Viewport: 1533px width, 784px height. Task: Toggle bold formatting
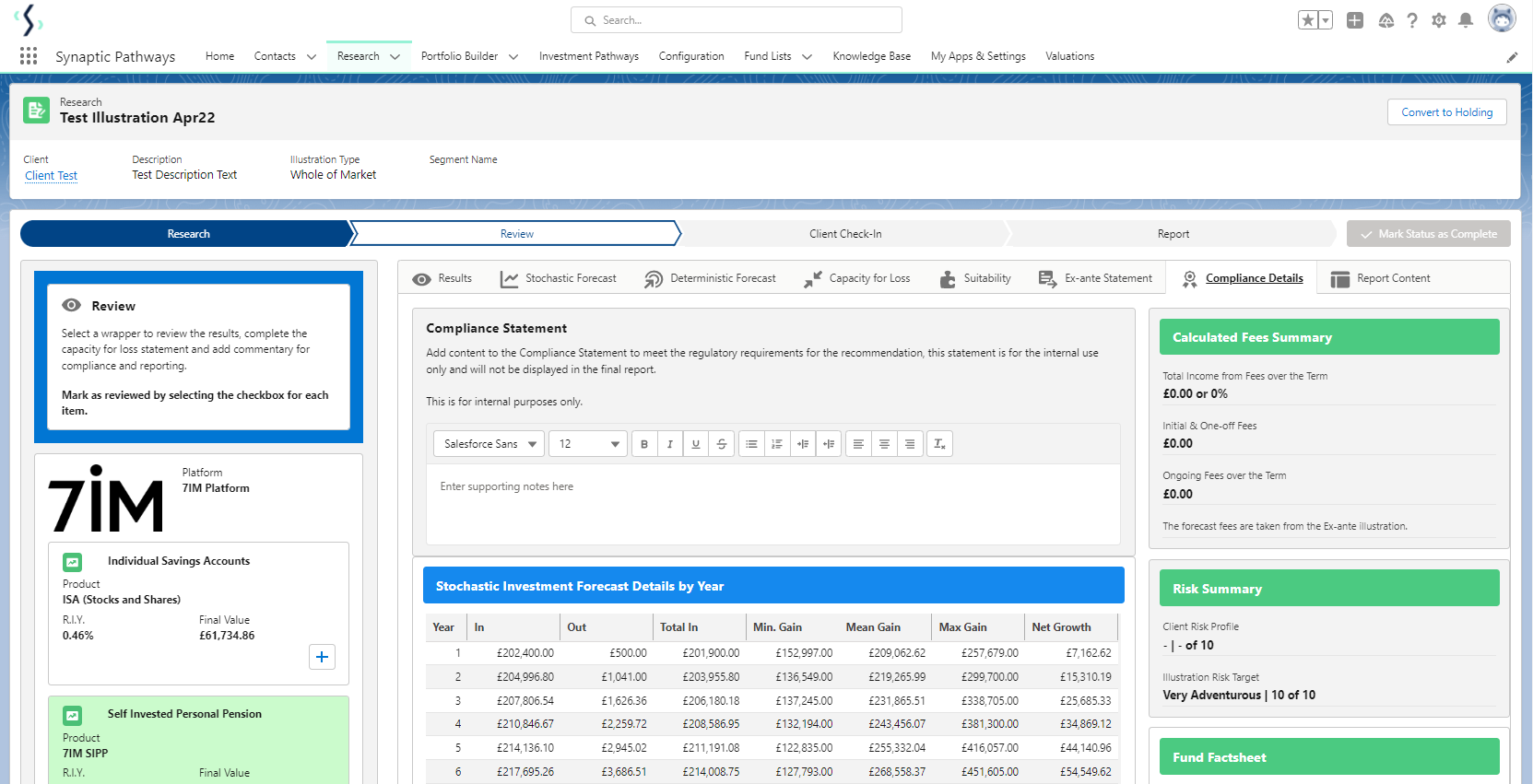644,444
